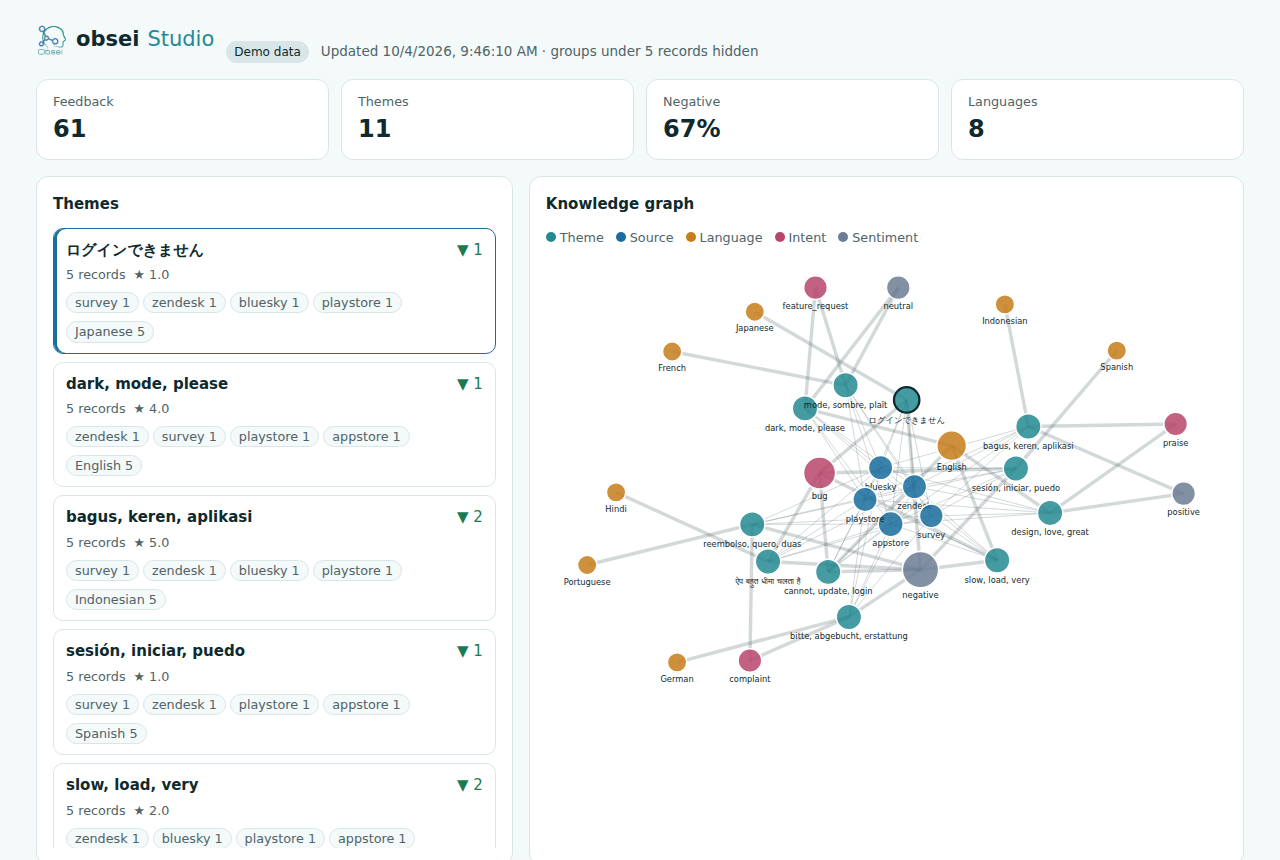Select the French language node
Image resolution: width=1280 pixels, height=860 pixels.
(672, 352)
